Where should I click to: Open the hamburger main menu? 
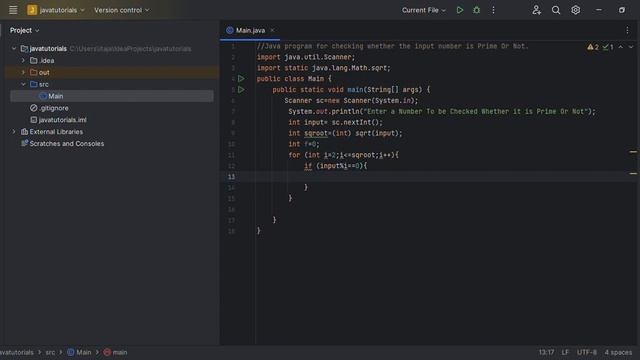click(13, 10)
